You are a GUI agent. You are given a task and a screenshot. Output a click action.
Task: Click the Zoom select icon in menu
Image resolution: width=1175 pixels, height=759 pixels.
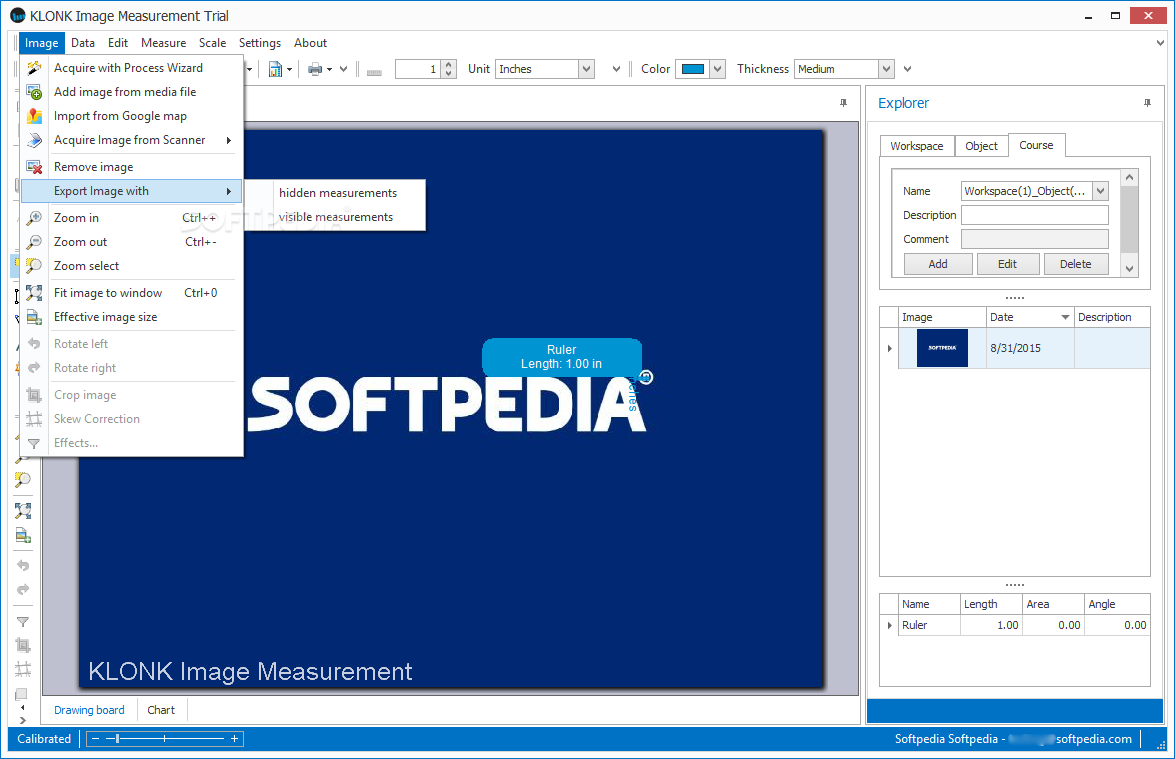pyautogui.click(x=34, y=266)
